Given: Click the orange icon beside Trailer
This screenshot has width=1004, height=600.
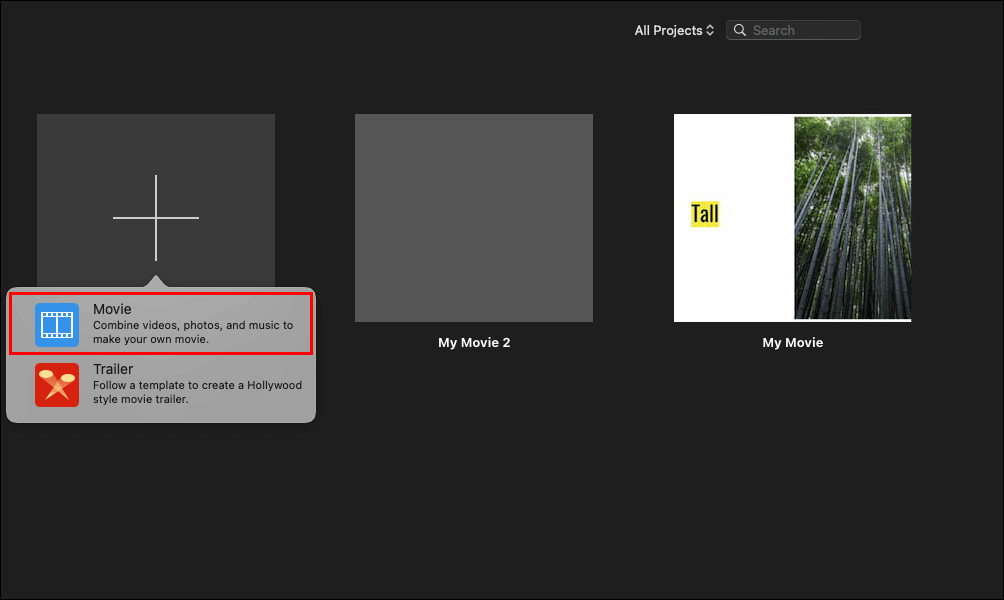Looking at the screenshot, I should point(57,383).
